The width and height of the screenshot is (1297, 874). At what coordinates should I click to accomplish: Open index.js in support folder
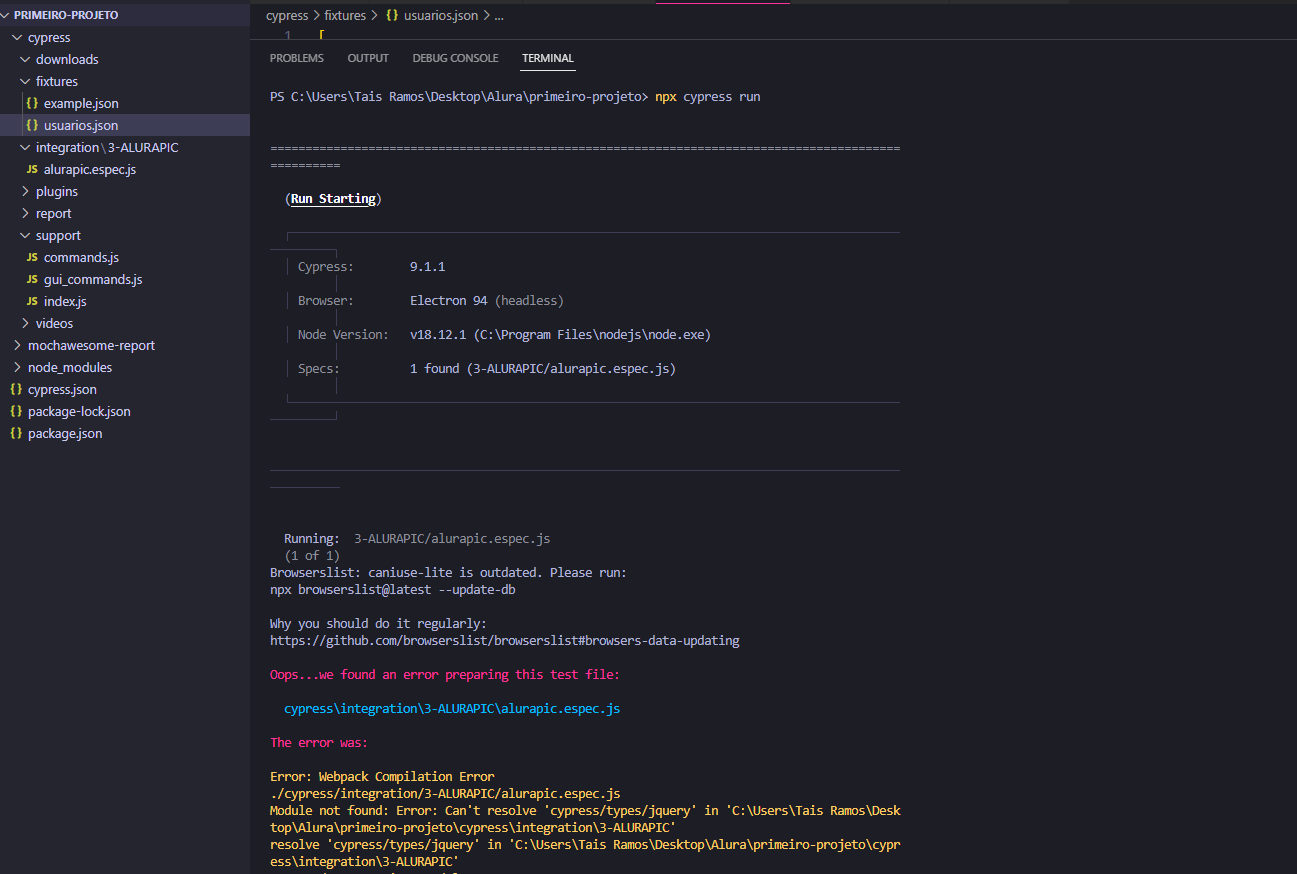tap(65, 302)
